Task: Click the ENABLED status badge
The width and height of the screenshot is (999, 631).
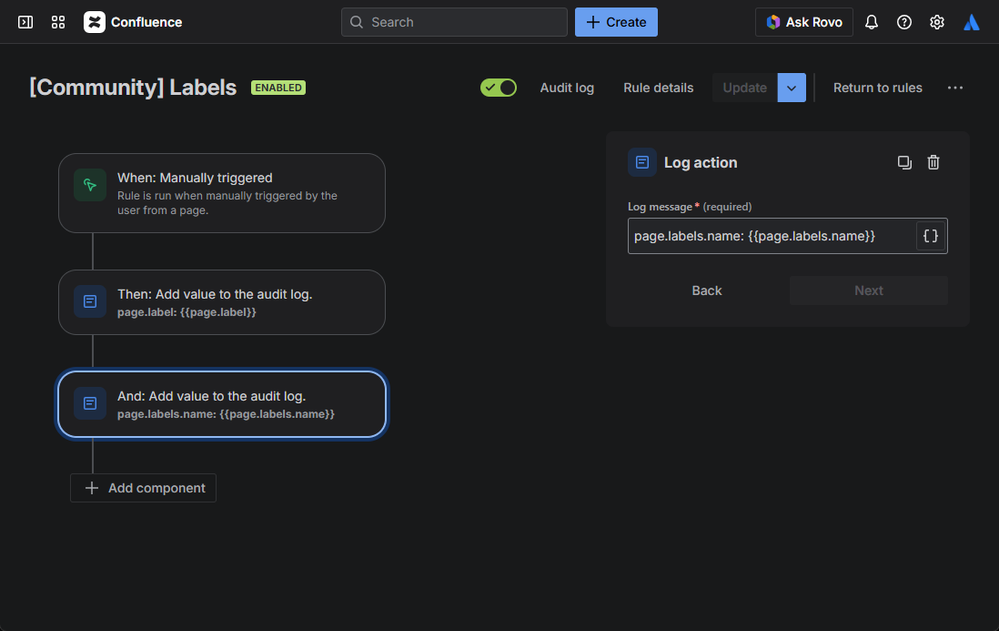Action: 278,87
